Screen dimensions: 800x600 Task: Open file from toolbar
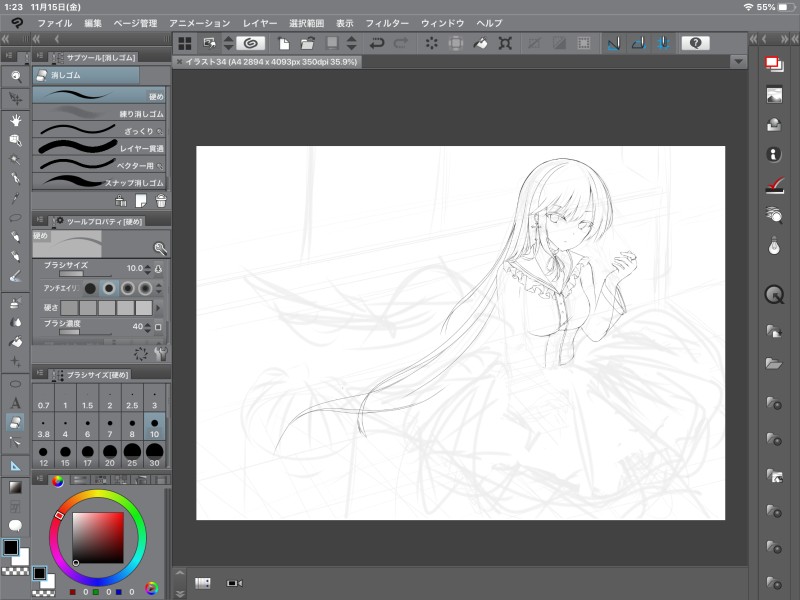click(x=308, y=43)
